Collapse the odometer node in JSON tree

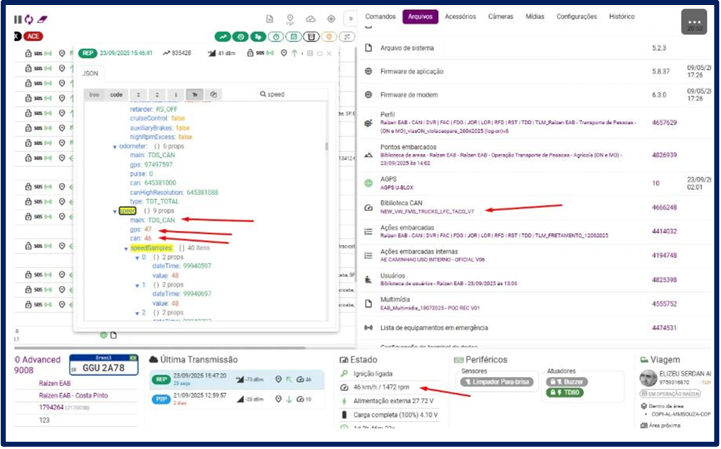115,146
